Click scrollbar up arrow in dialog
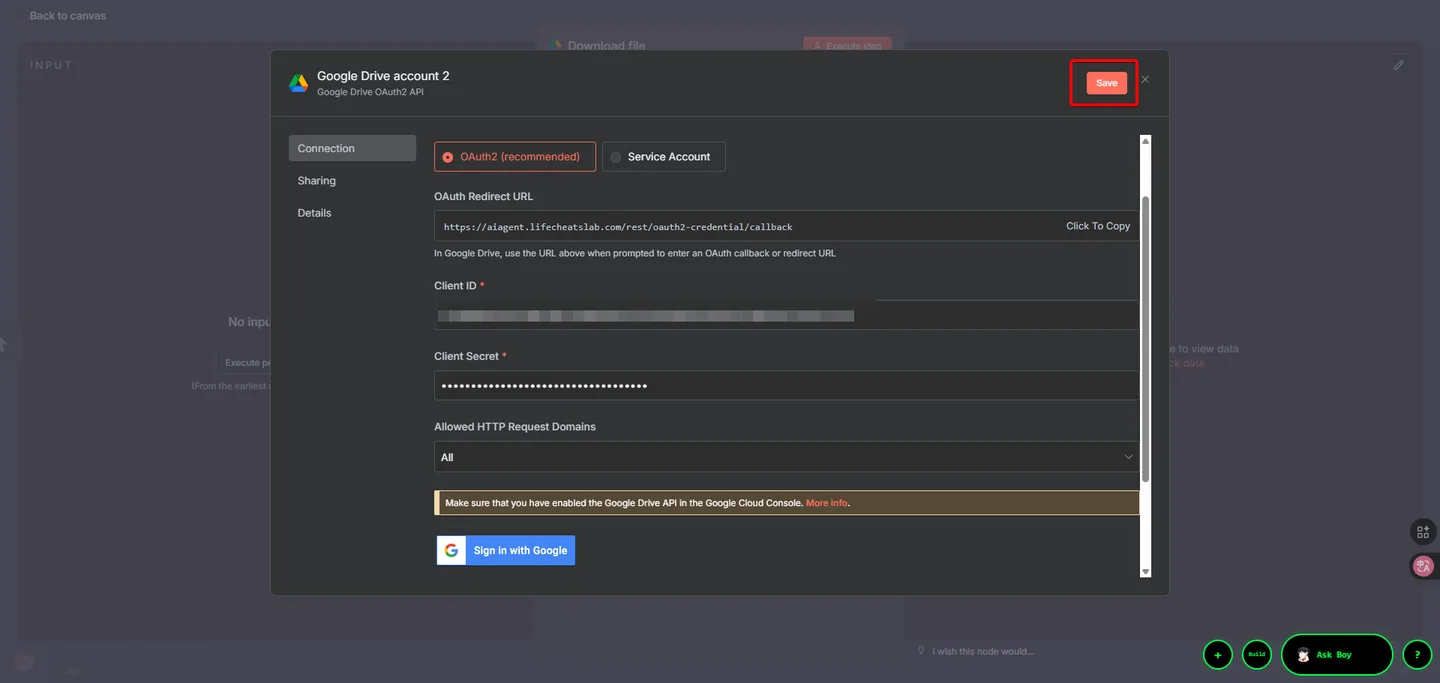This screenshot has height=683, width=1440. (x=1146, y=141)
